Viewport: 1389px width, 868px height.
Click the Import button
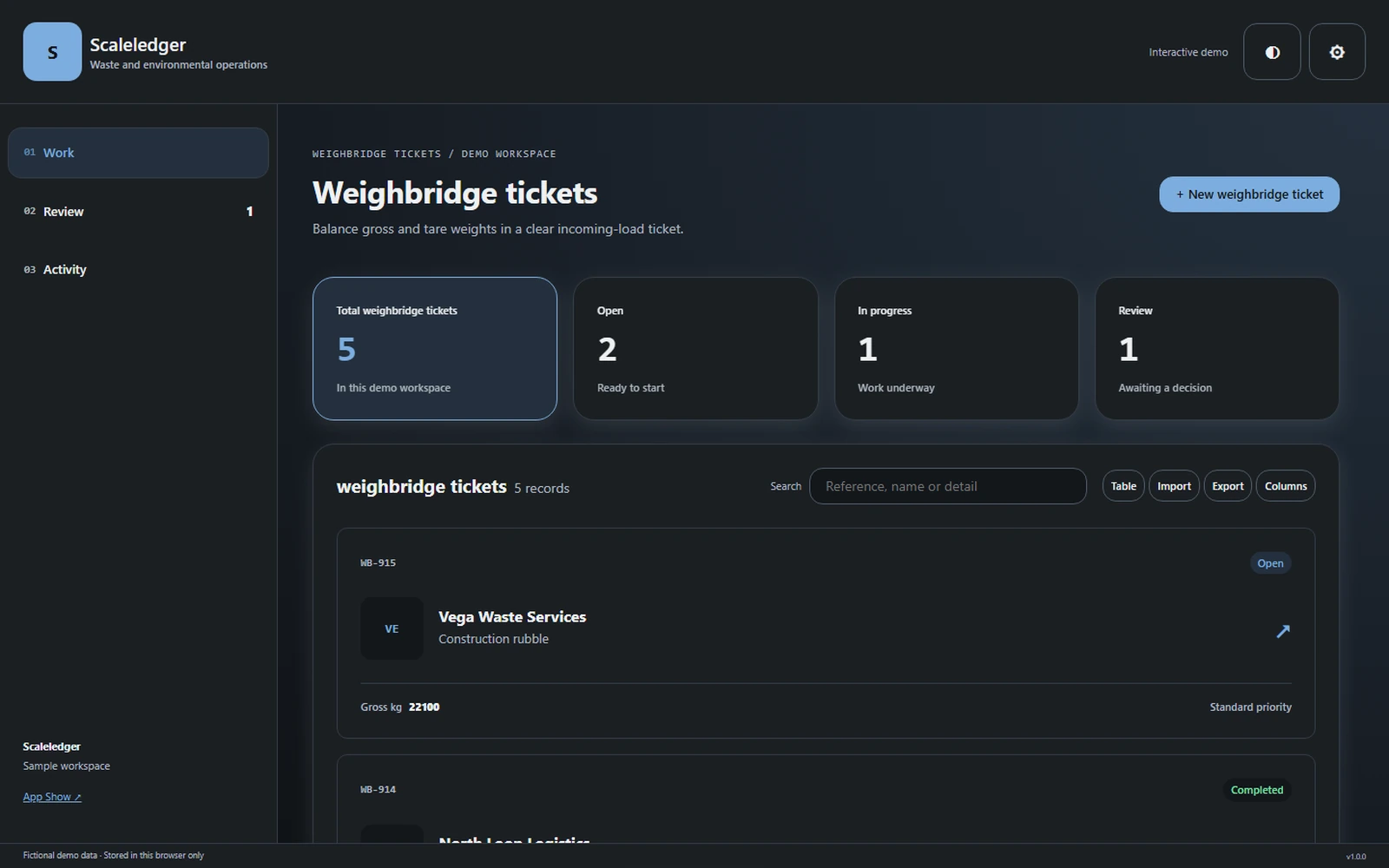click(1174, 486)
